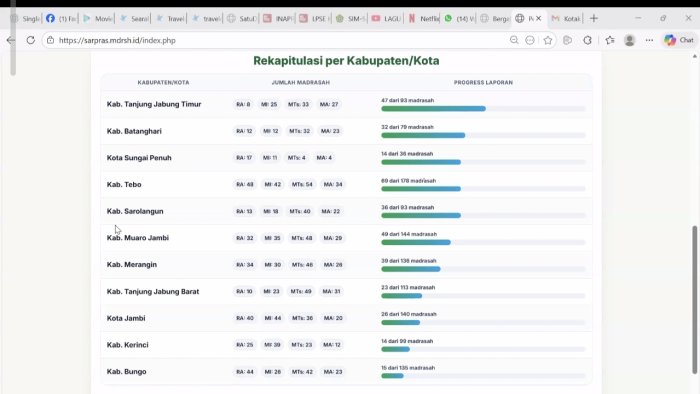
Task: Open the favorites list icon
Action: [x=610, y=40]
